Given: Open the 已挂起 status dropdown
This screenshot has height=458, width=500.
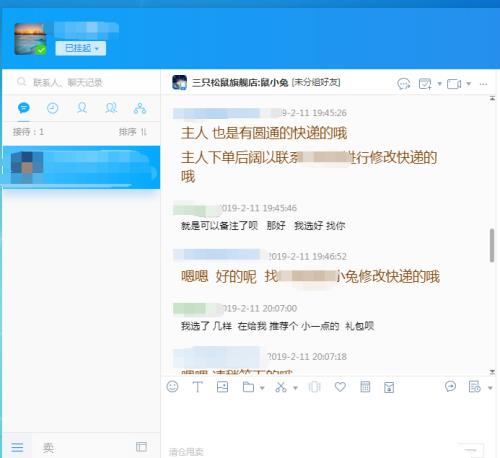Looking at the screenshot, I should (81, 48).
